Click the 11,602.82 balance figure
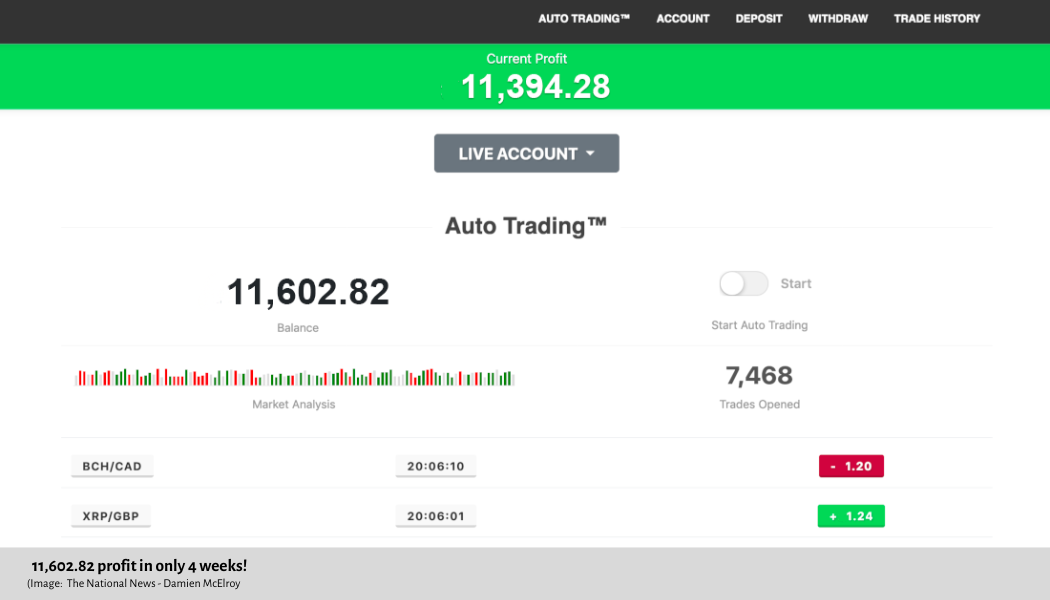1050x600 pixels. point(308,292)
